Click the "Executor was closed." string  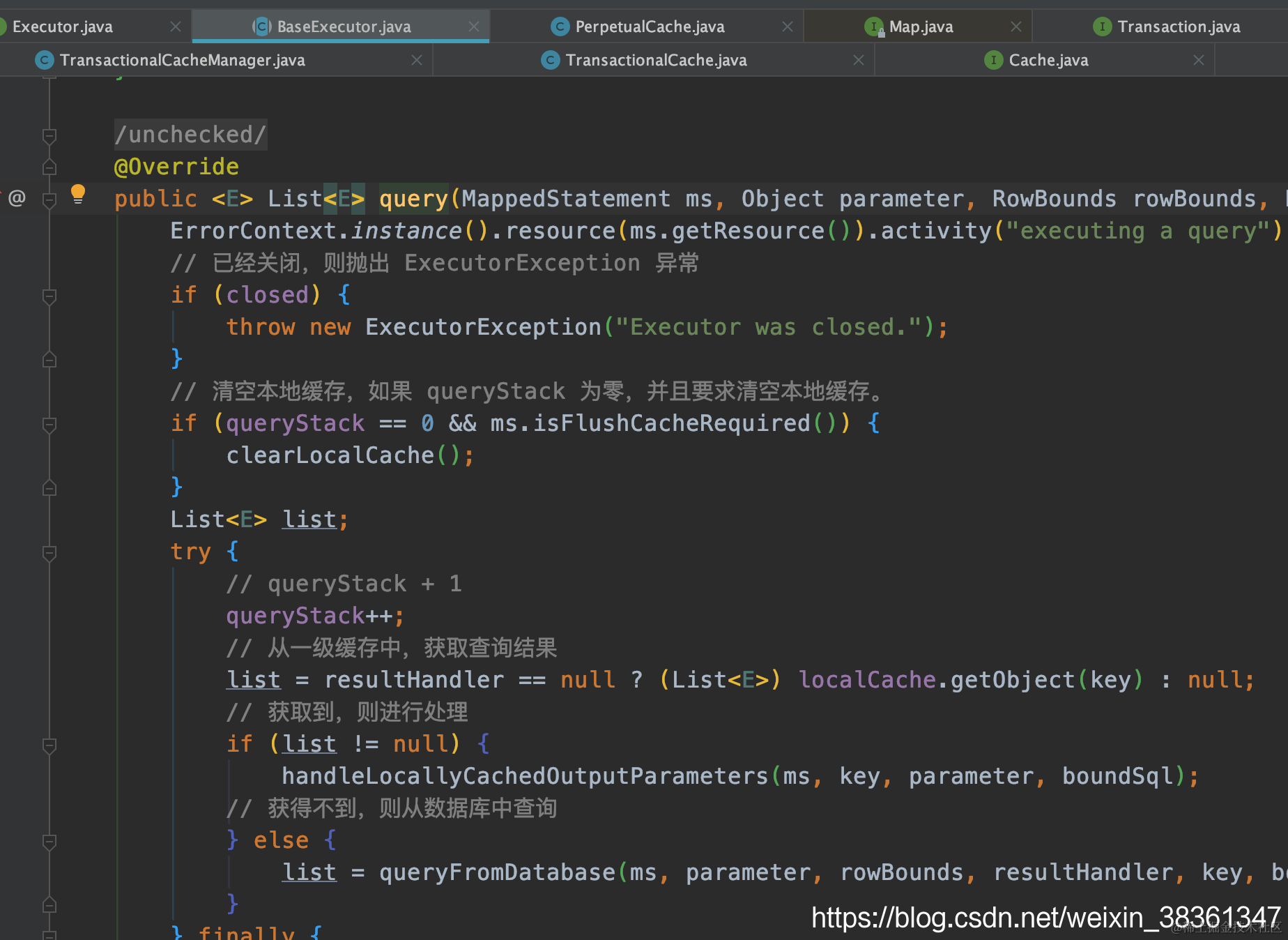[769, 327]
